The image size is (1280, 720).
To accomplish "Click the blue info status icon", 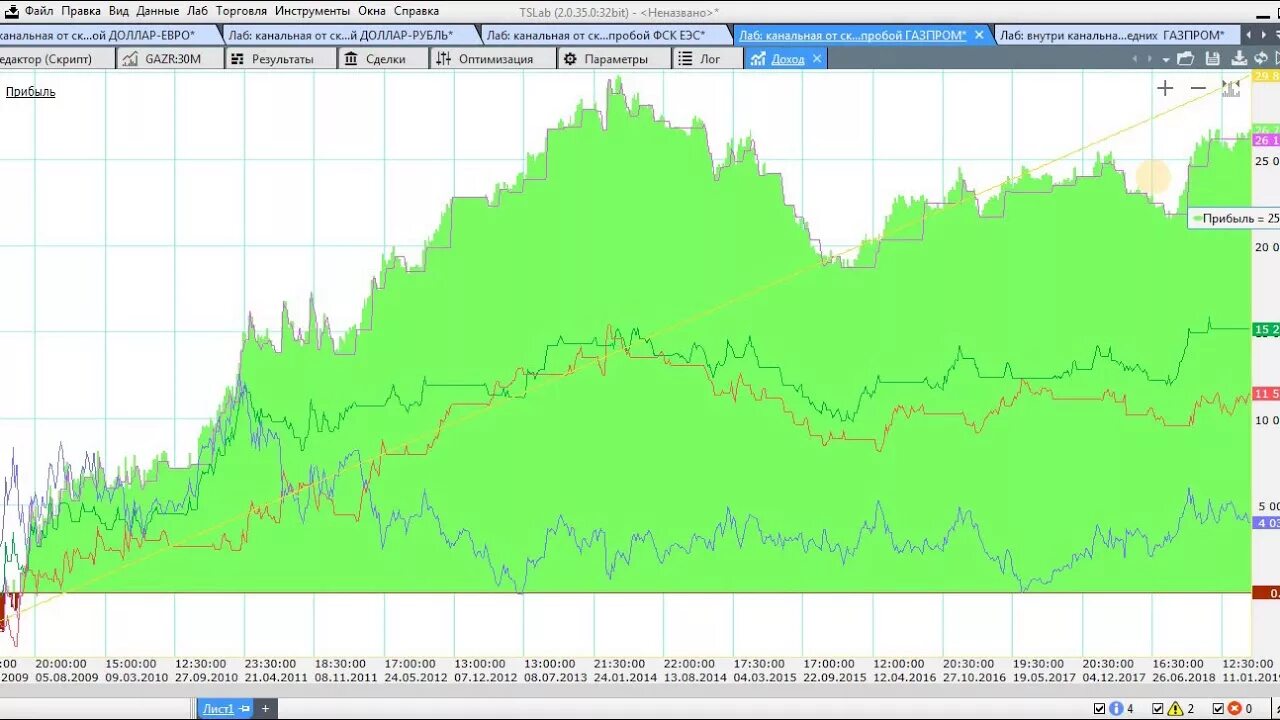I will pyautogui.click(x=1116, y=709).
